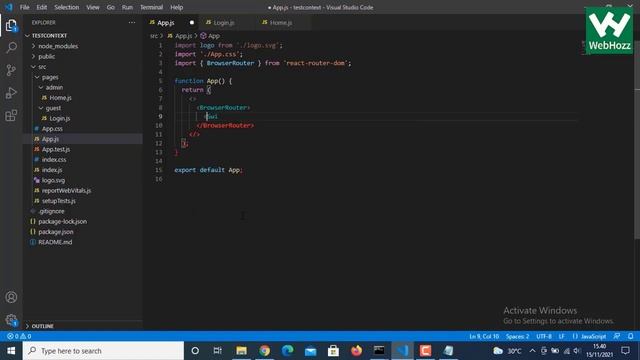640x360 pixels.
Task: Open the Action Center notification icon
Action: (x=625, y=351)
